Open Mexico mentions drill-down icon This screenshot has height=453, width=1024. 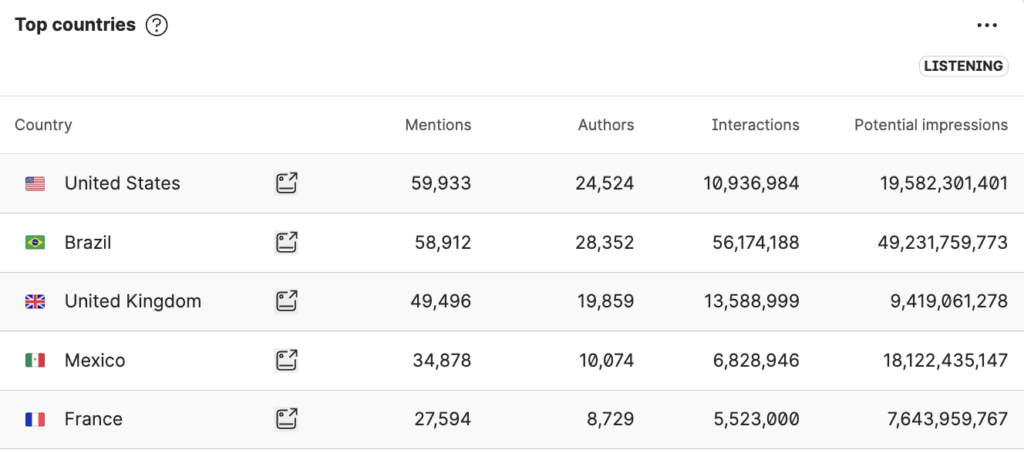coord(286,360)
